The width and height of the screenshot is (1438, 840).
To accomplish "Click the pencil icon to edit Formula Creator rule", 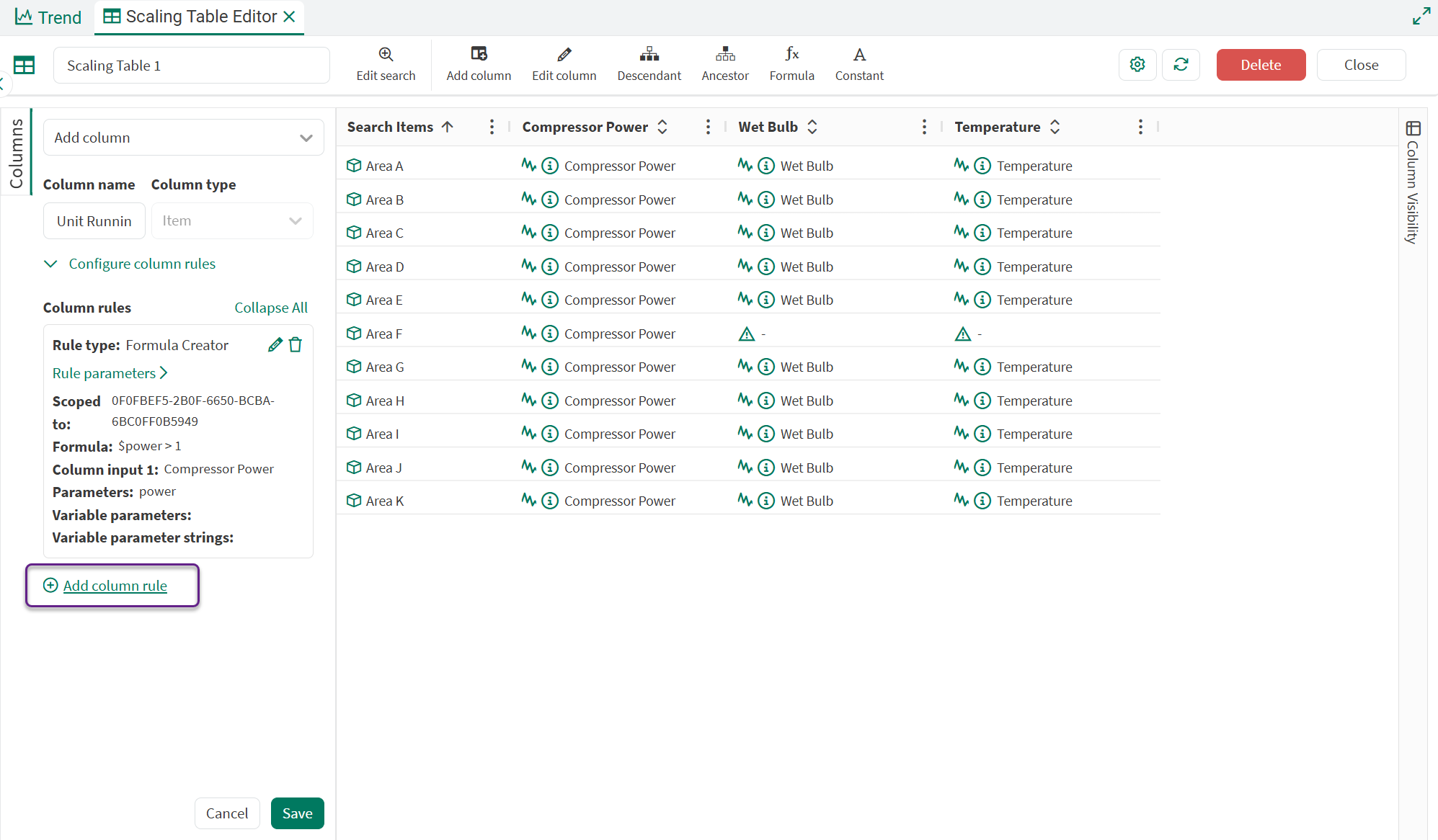I will click(x=275, y=345).
